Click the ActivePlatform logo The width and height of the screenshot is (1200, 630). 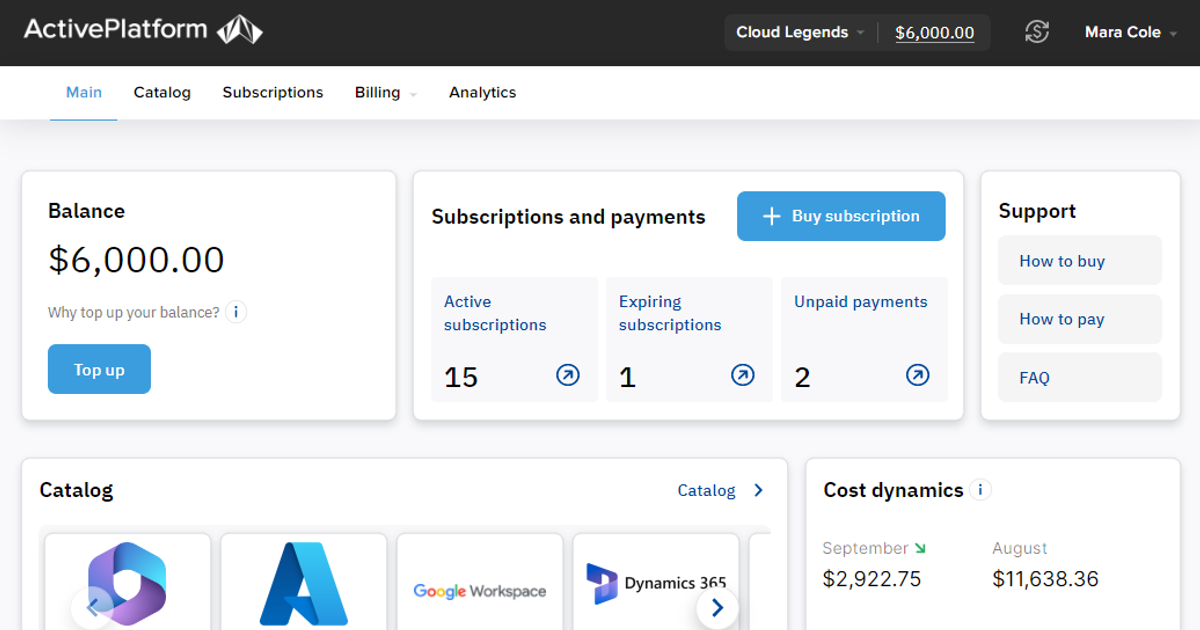point(140,30)
